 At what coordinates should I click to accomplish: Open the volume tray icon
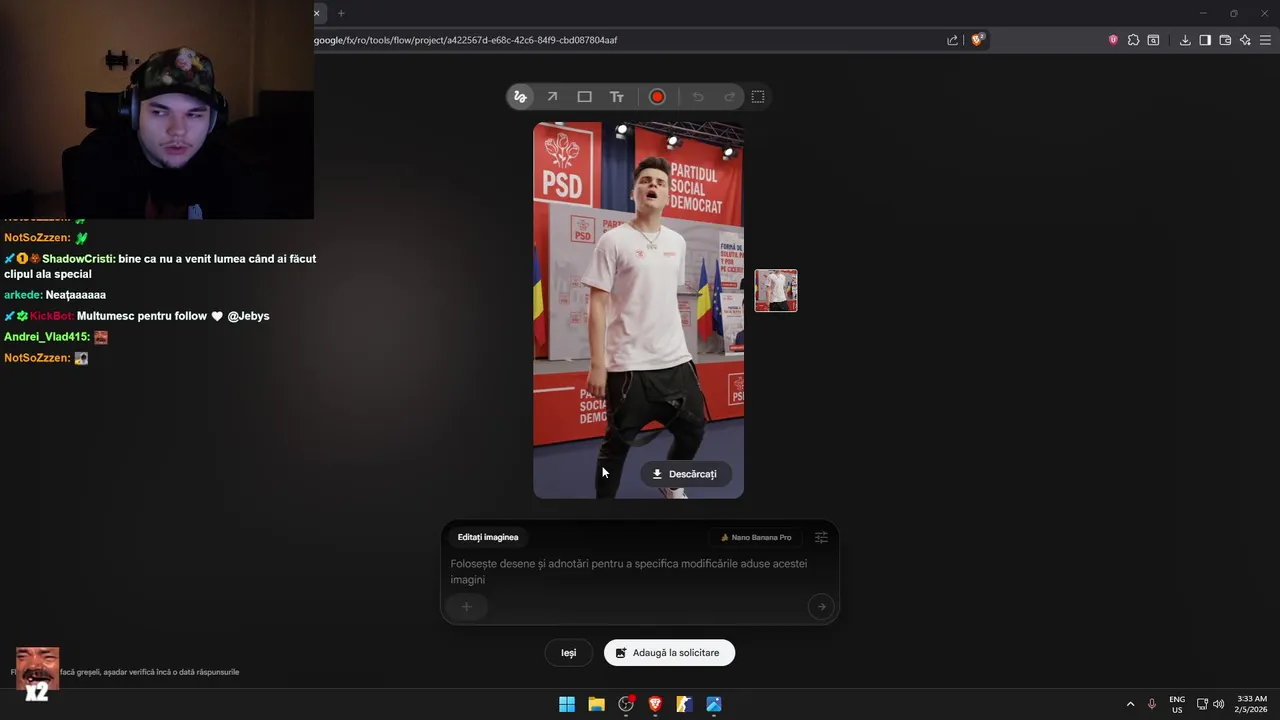pos(1218,704)
